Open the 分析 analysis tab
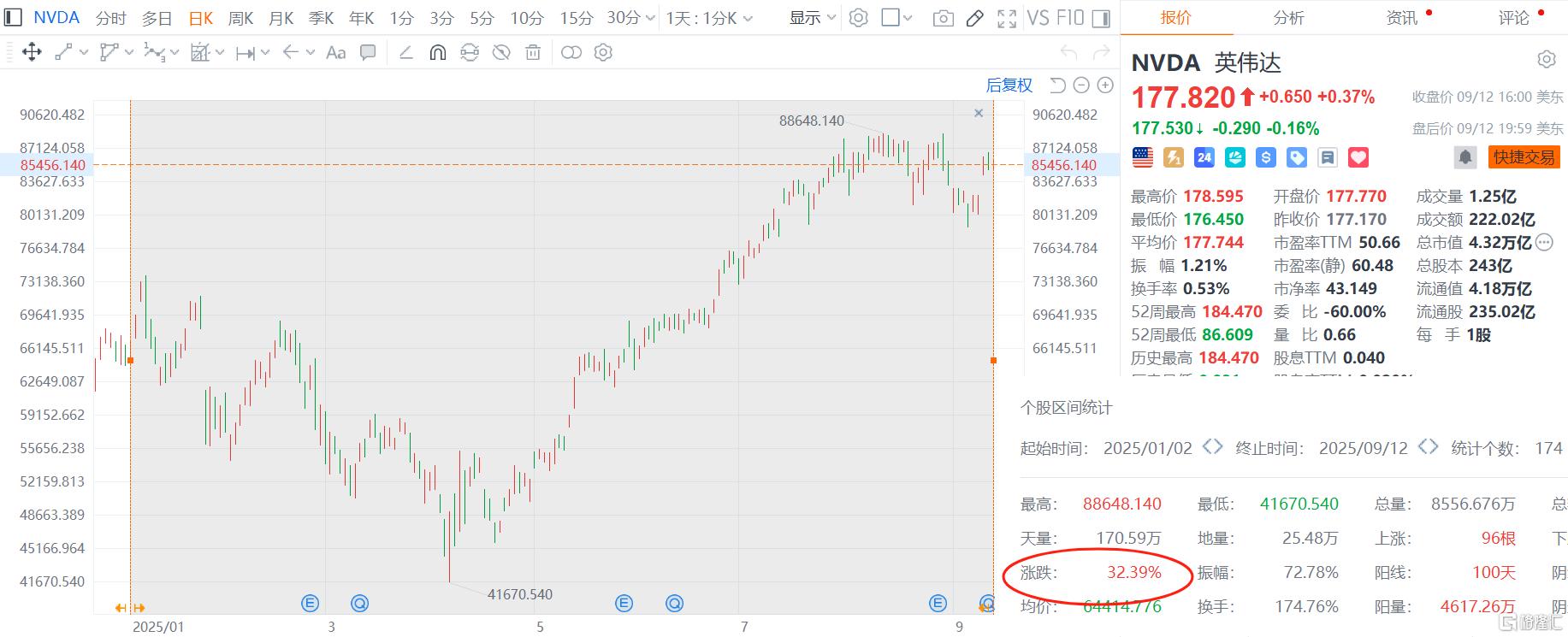1568x637 pixels. coord(1288,18)
